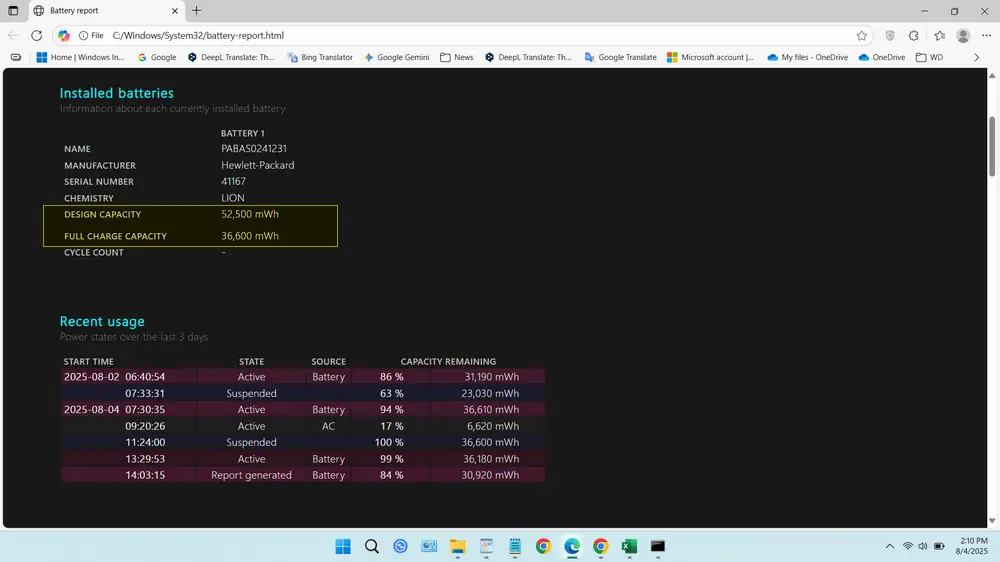Open the OneDrive bookmark
This screenshot has width=1000, height=562.
point(882,57)
